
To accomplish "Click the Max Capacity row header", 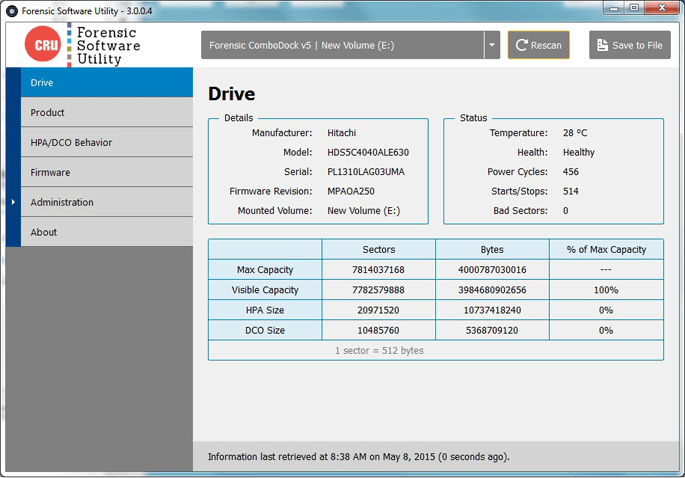I will click(x=265, y=270).
